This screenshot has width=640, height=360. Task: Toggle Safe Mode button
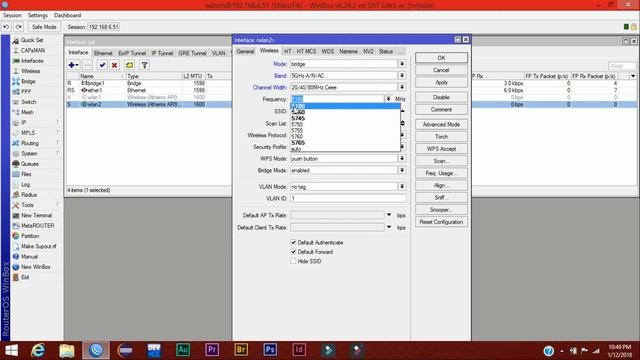44,27
